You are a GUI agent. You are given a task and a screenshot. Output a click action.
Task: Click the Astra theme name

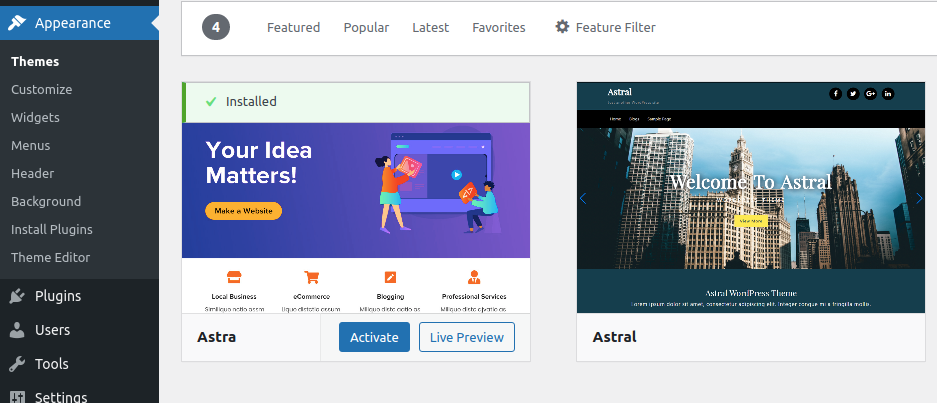216,337
